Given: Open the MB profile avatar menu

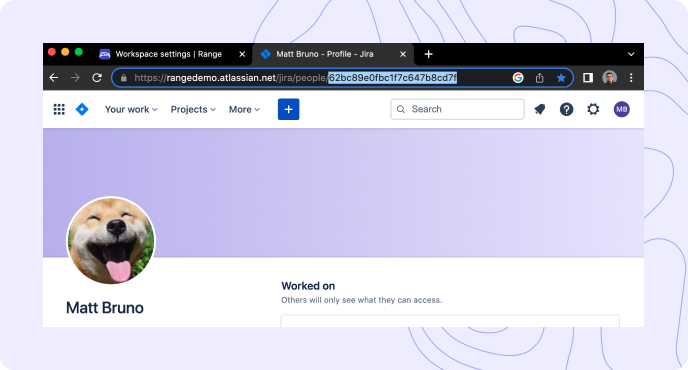Looking at the screenshot, I should click(622, 109).
